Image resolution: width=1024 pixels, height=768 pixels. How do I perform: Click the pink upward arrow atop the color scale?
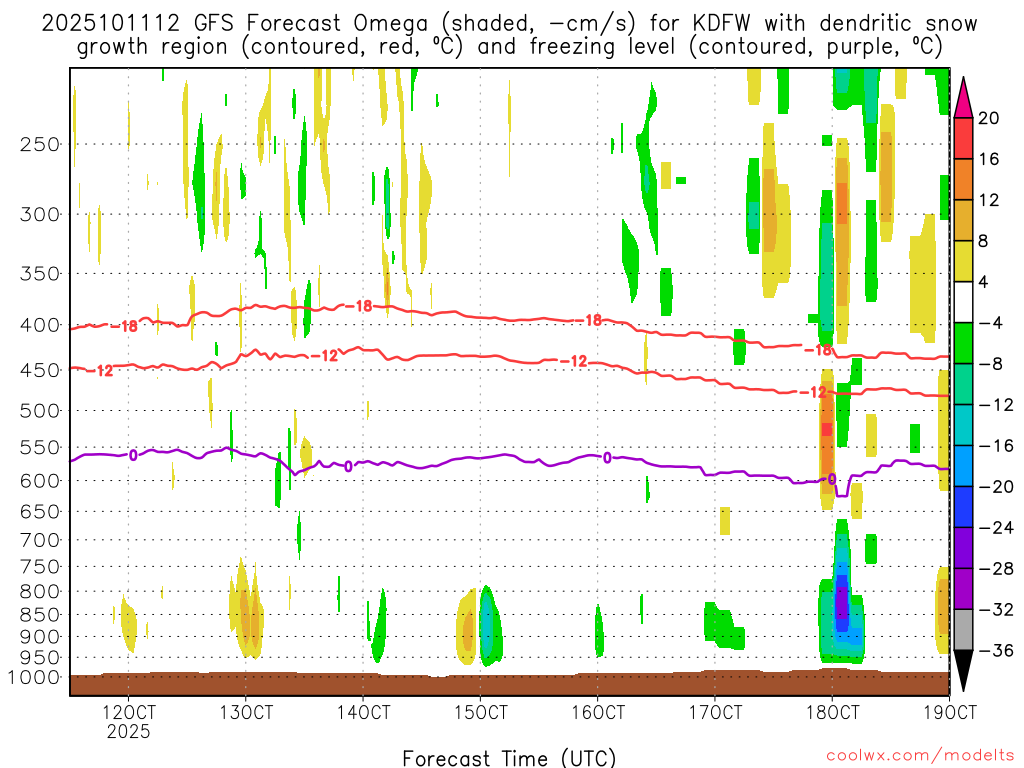pos(964,97)
